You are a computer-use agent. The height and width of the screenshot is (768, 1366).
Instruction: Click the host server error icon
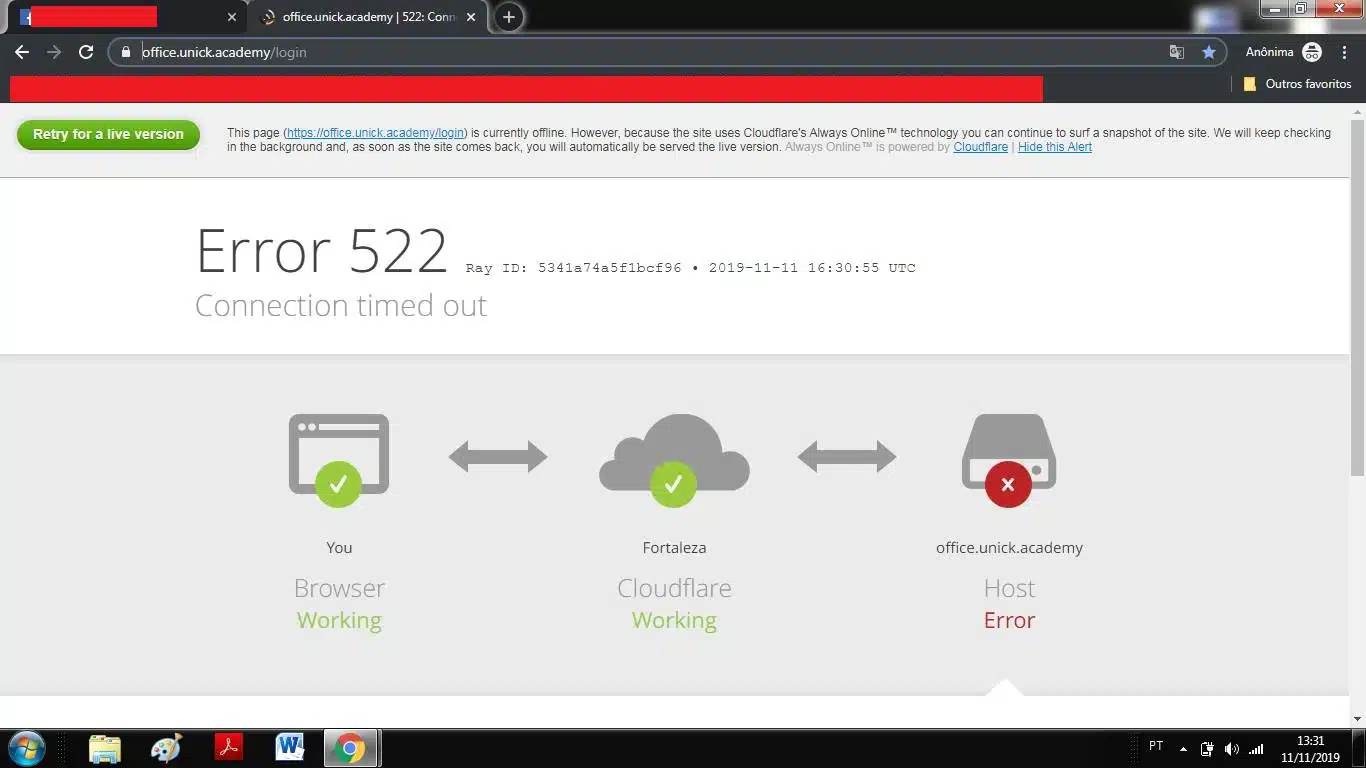click(1008, 459)
